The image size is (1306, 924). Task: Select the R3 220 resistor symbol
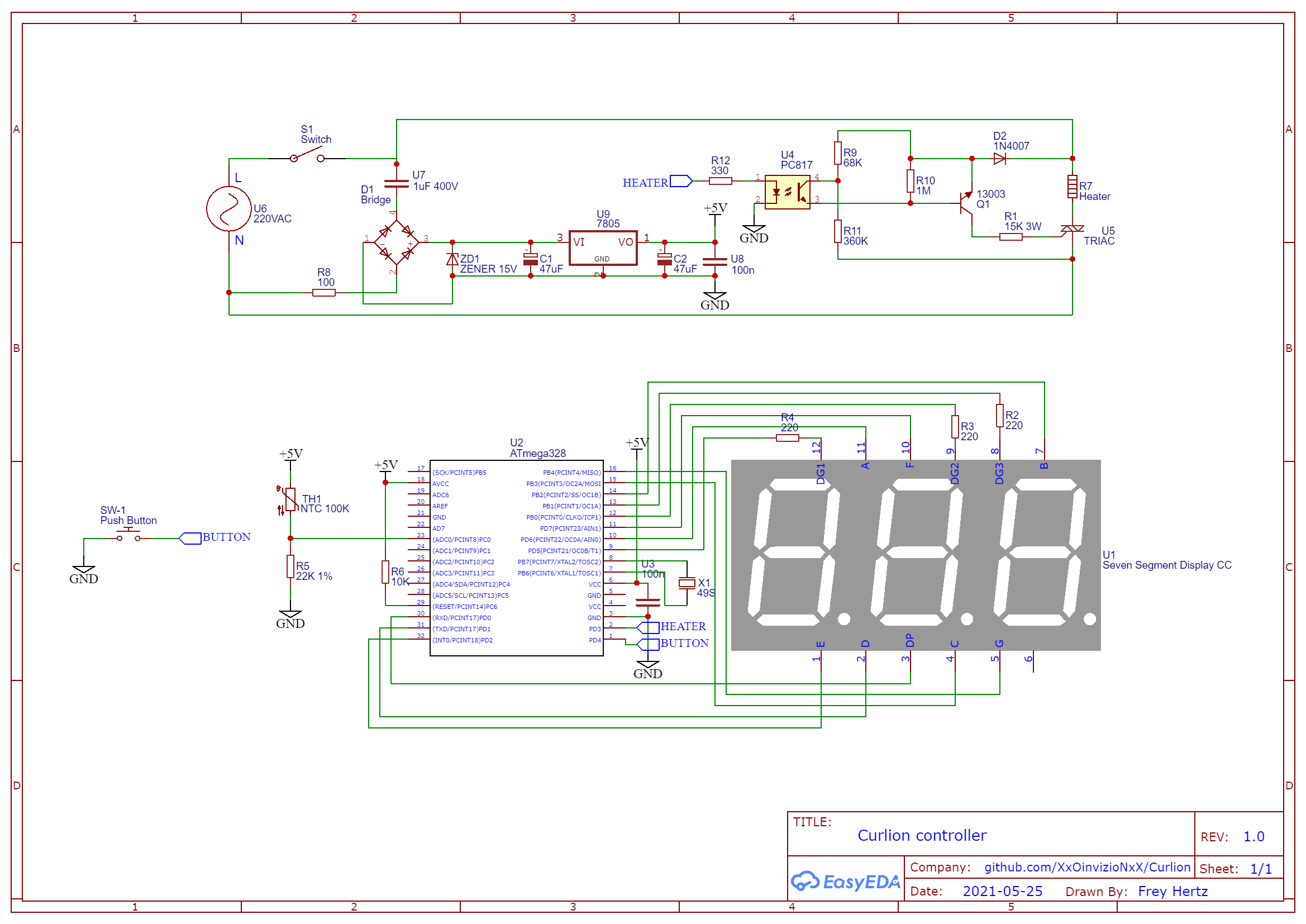pyautogui.click(x=955, y=427)
